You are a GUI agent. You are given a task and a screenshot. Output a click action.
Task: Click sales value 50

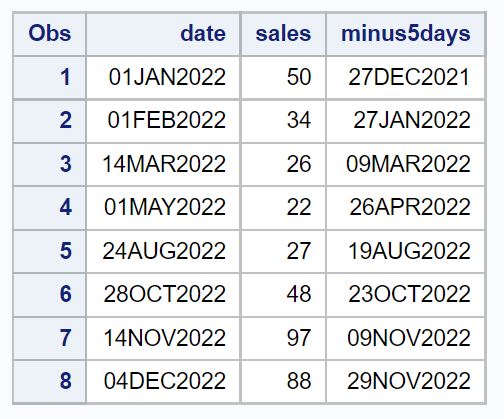point(283,77)
